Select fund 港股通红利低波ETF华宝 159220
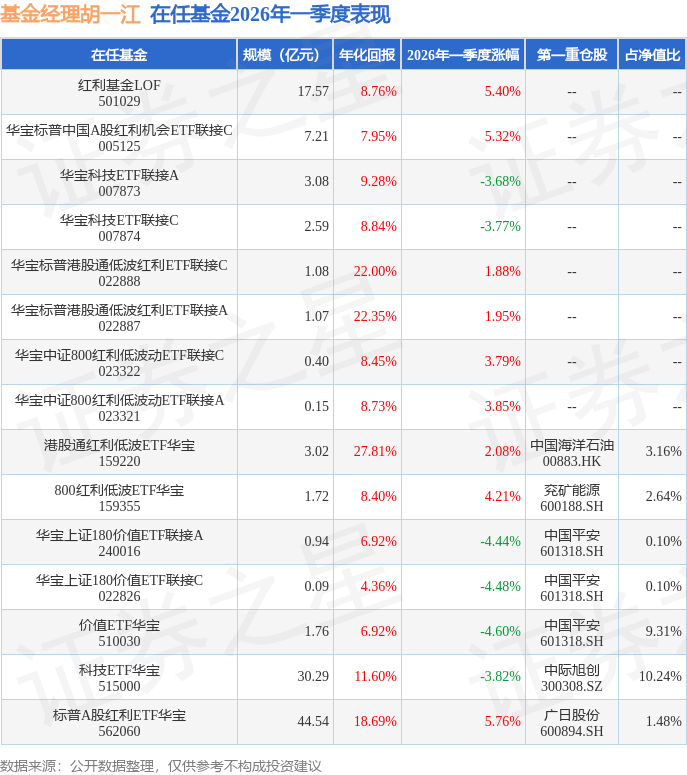The height and width of the screenshot is (775, 687). (x=119, y=452)
